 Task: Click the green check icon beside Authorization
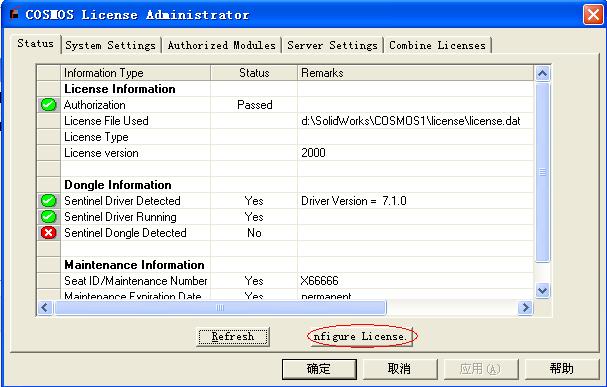point(48,104)
